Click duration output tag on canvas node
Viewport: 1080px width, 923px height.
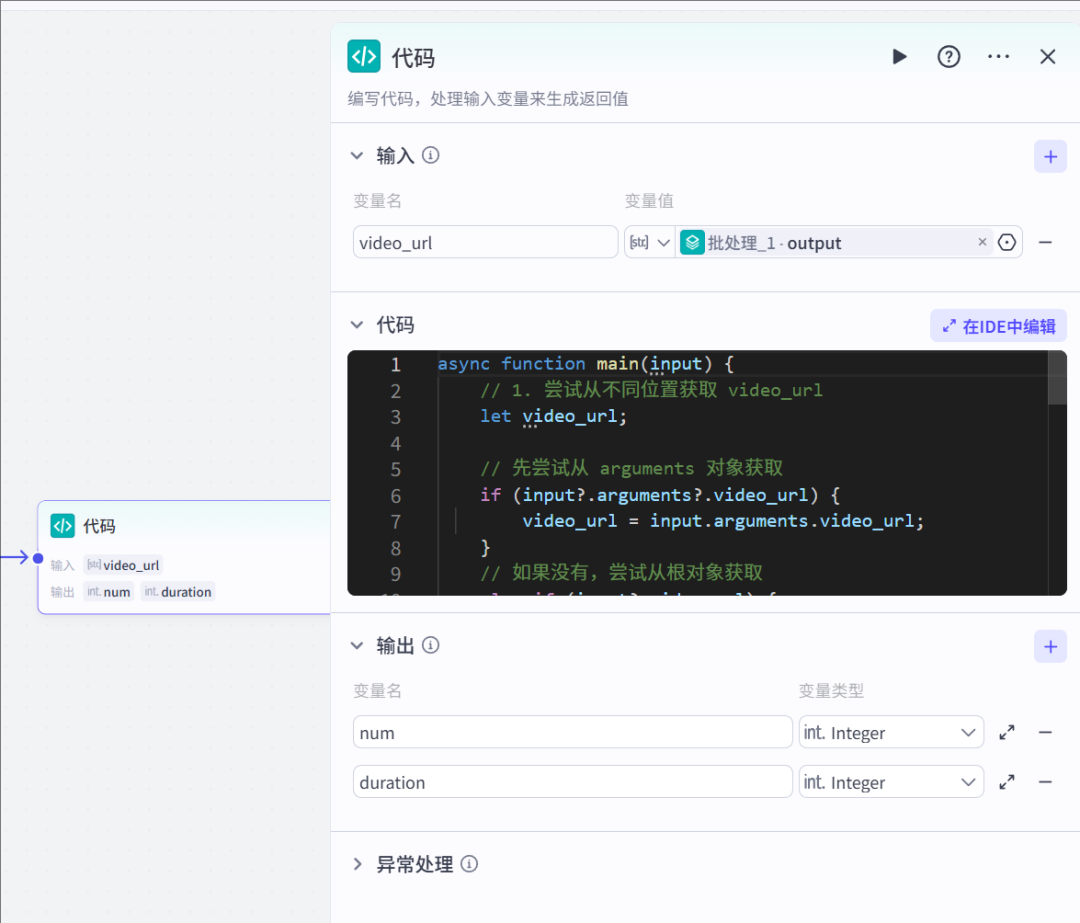tap(178, 592)
